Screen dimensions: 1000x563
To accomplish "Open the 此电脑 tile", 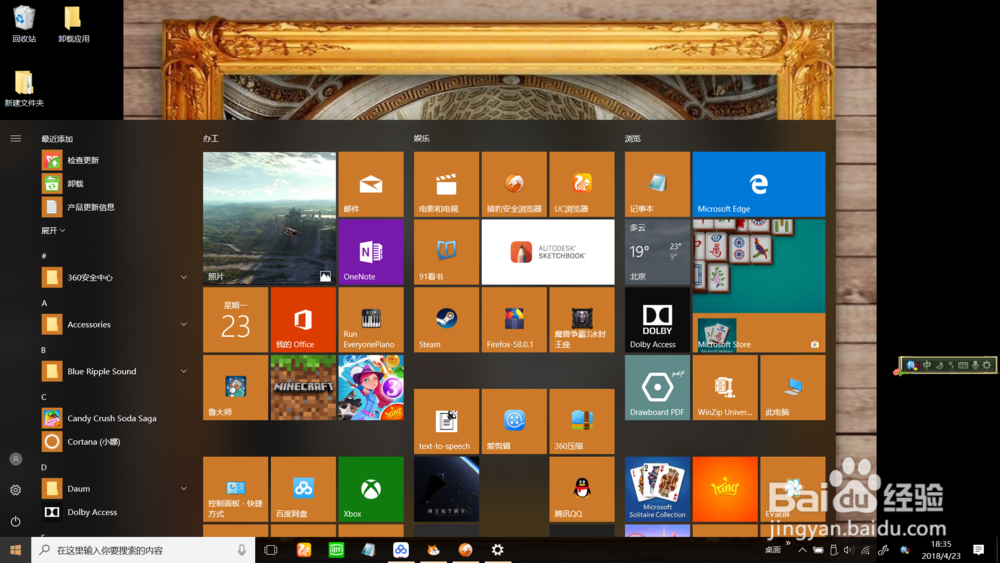I will point(793,387).
